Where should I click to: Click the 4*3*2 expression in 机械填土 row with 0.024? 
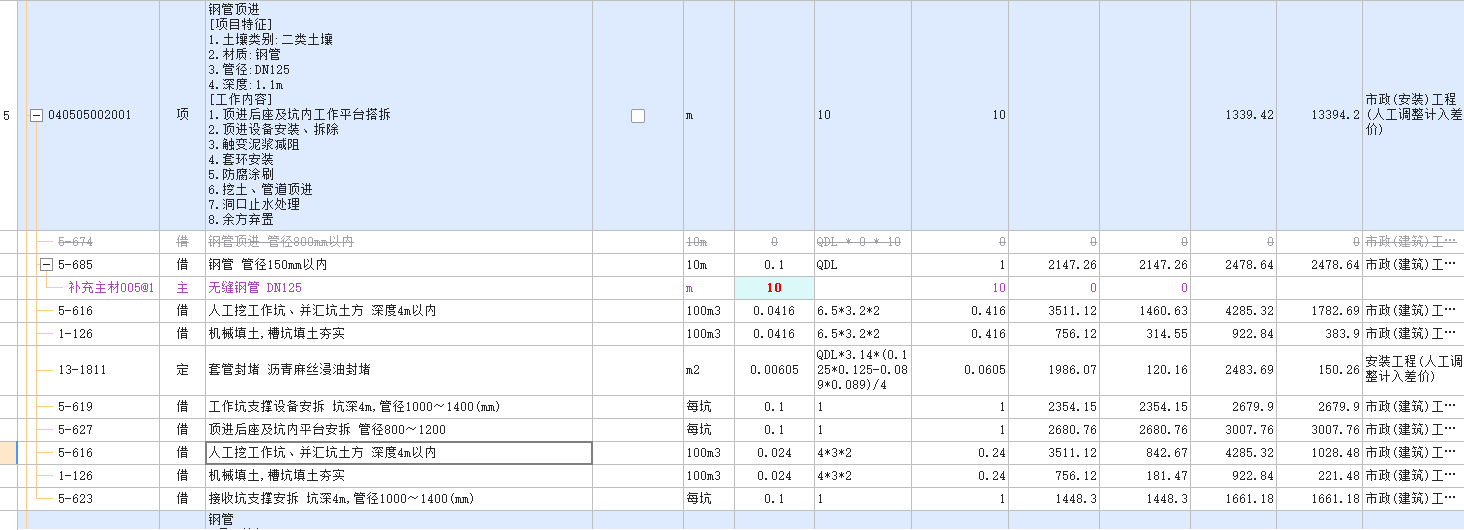pyautogui.click(x=836, y=476)
